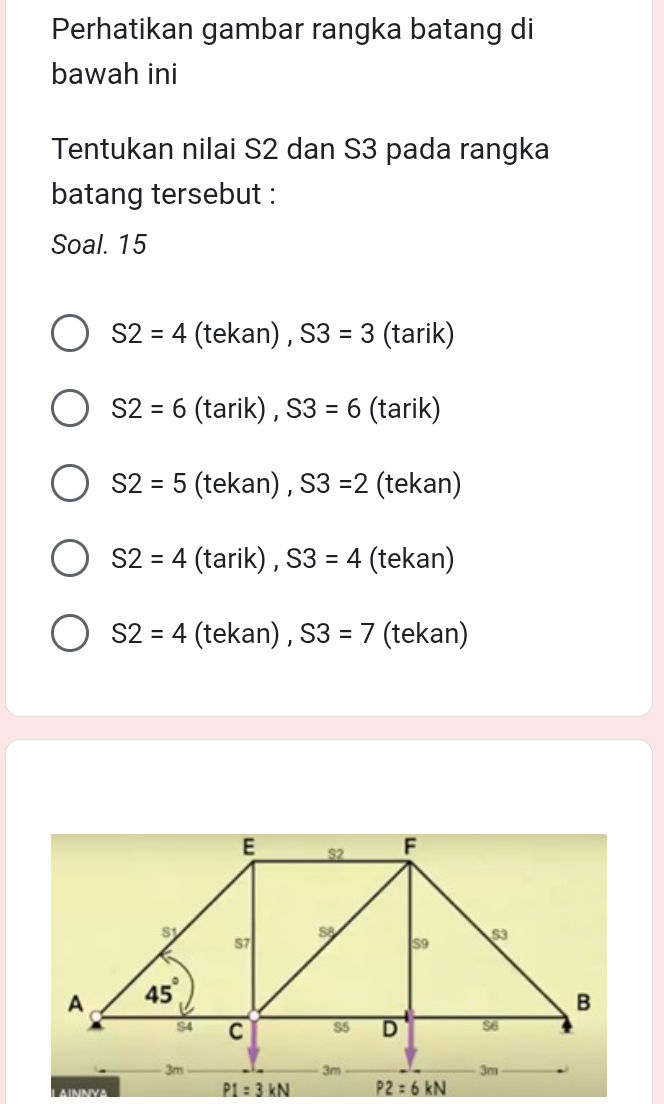Click the S3 label on the right diagonal
This screenshot has height=1104, width=664.
coord(501,934)
